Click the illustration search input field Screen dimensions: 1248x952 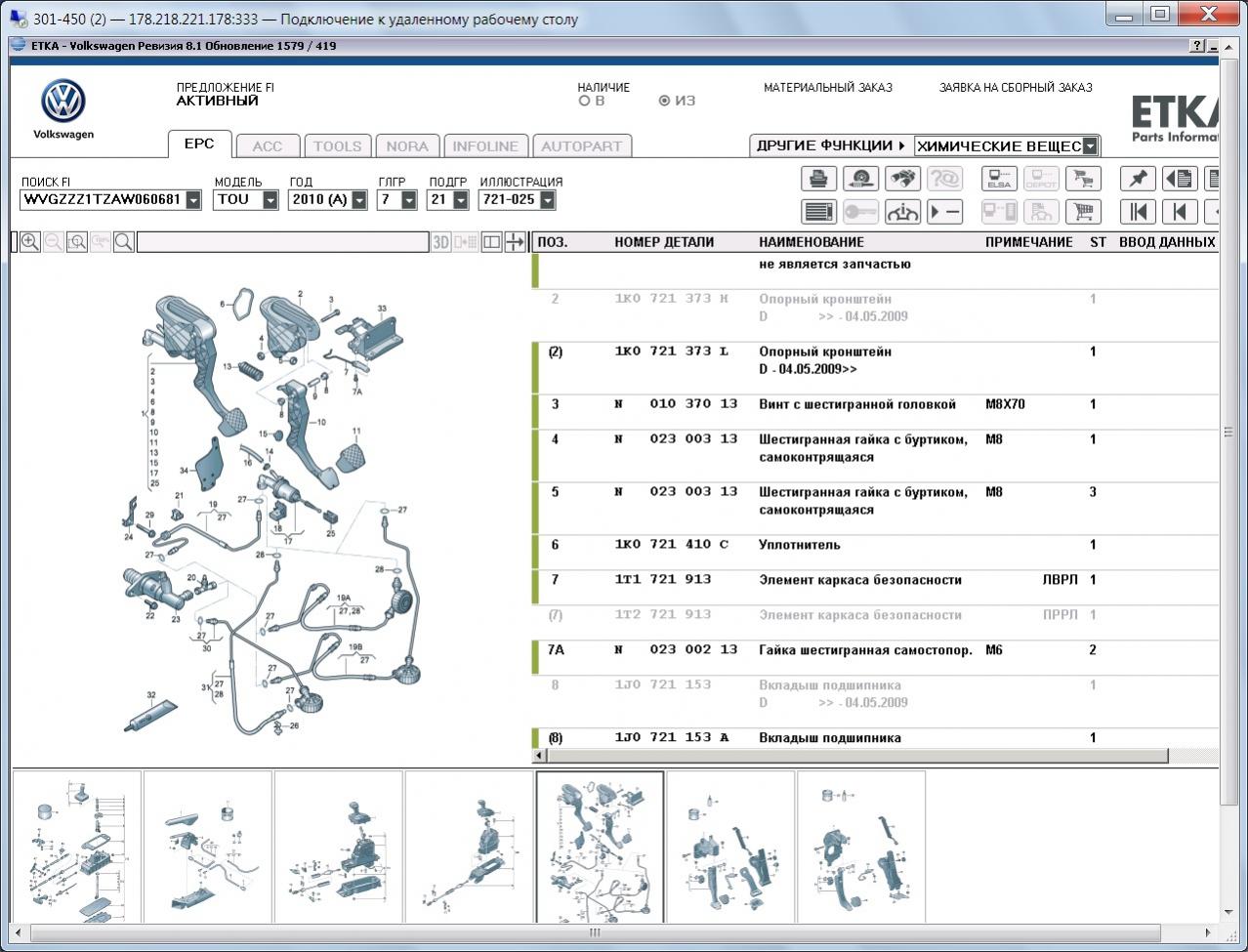pos(282,242)
